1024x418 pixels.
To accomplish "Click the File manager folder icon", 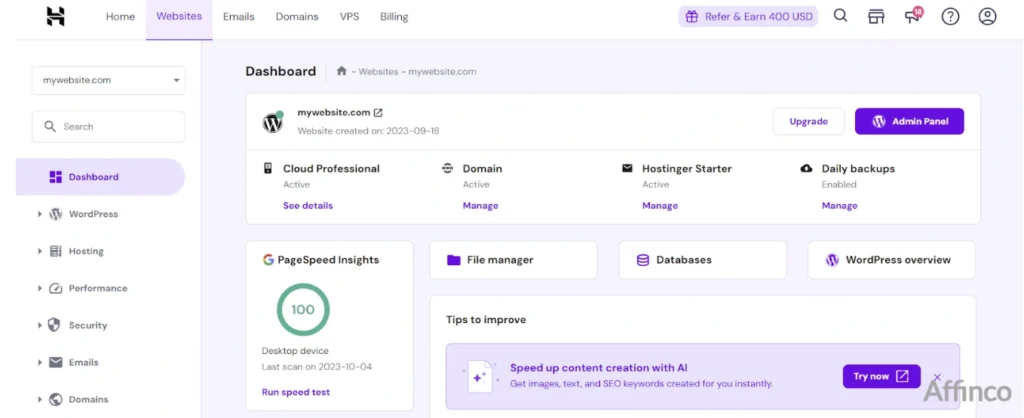I will (454, 260).
